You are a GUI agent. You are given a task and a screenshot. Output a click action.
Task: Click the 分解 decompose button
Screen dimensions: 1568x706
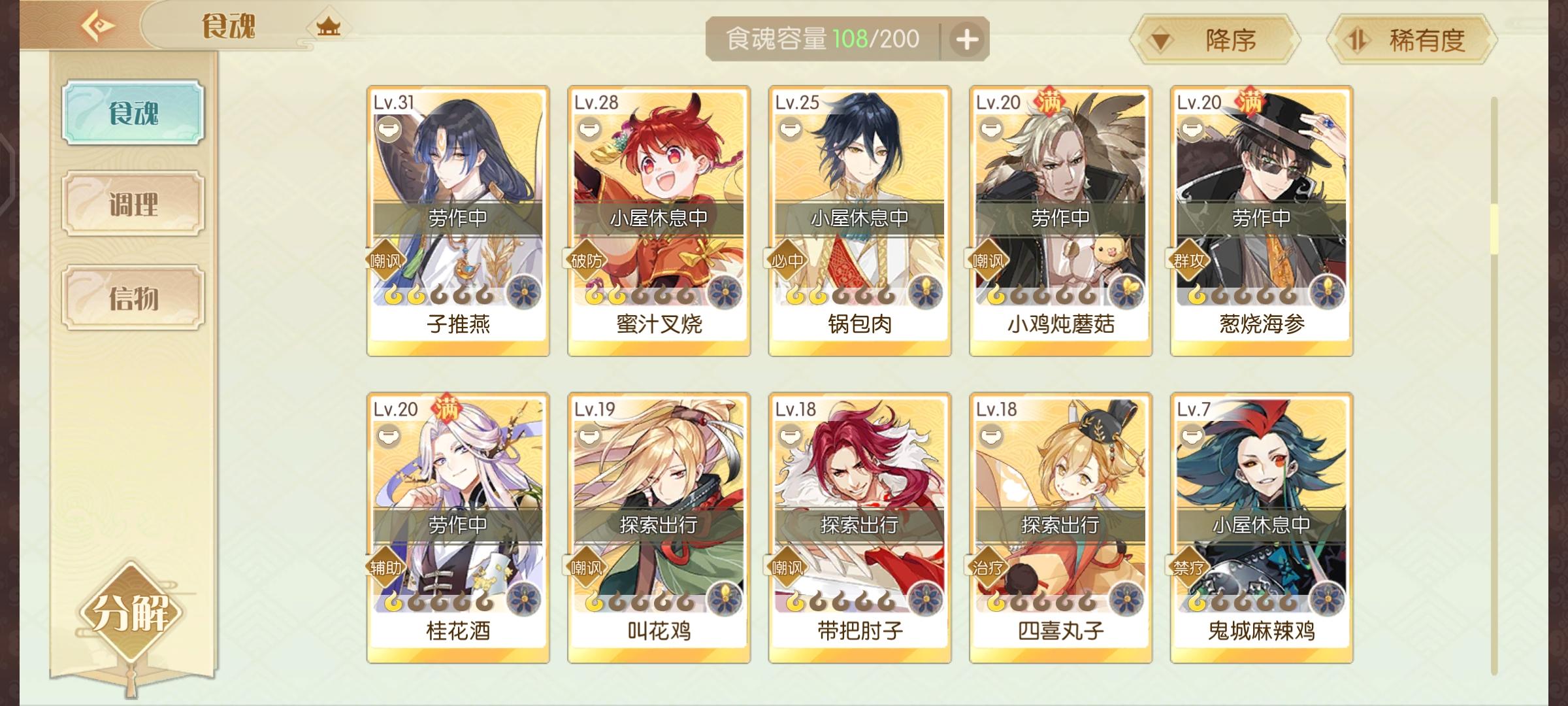coord(131,613)
